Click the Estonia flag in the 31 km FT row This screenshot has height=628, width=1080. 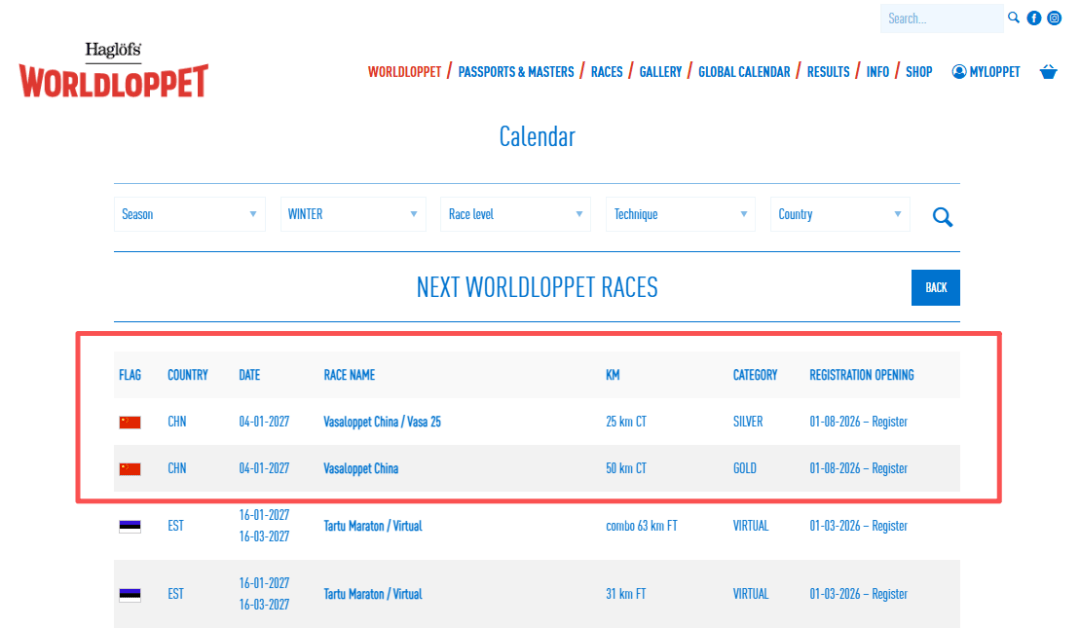pos(129,595)
